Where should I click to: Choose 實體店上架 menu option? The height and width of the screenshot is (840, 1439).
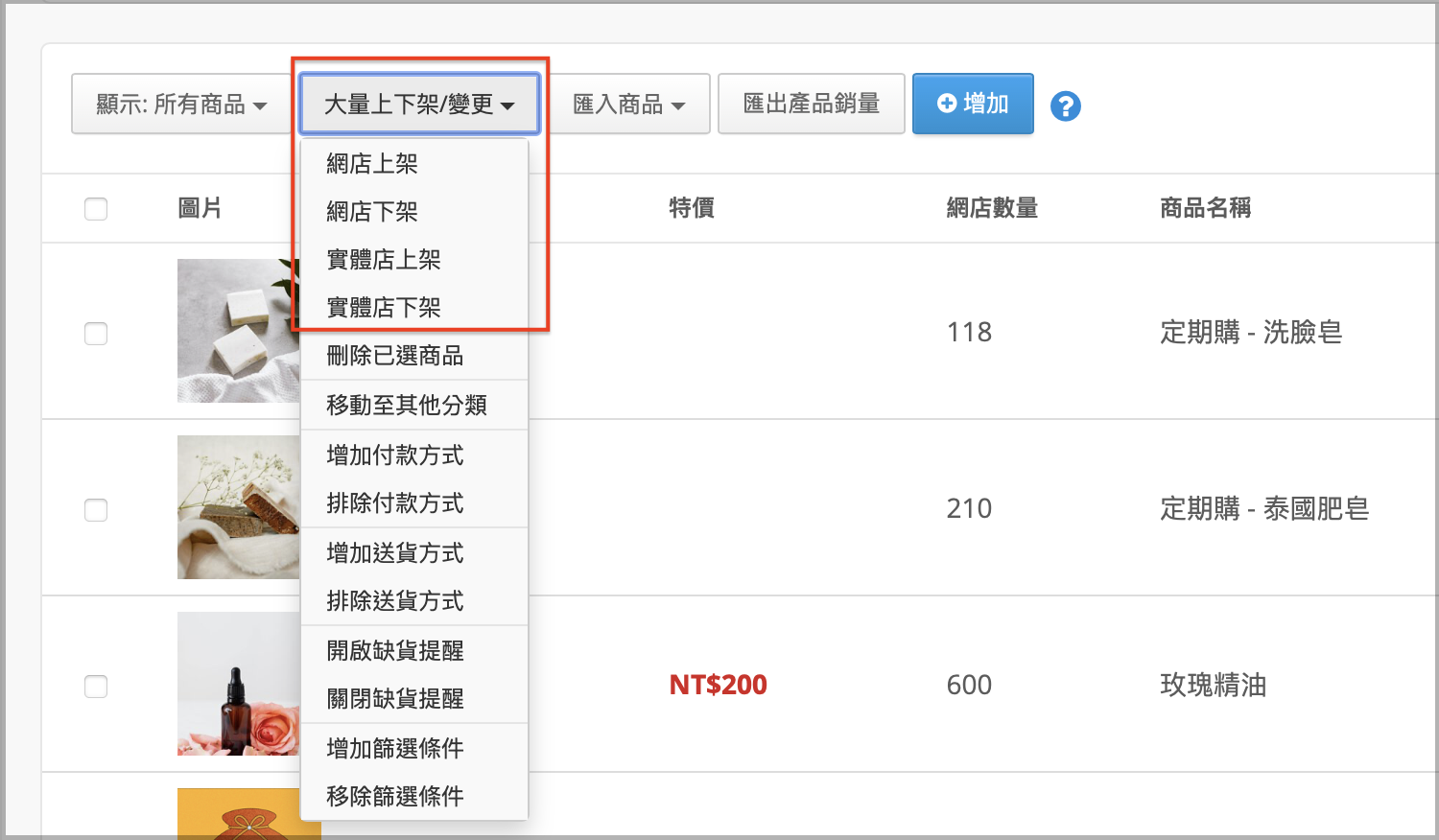[414, 260]
